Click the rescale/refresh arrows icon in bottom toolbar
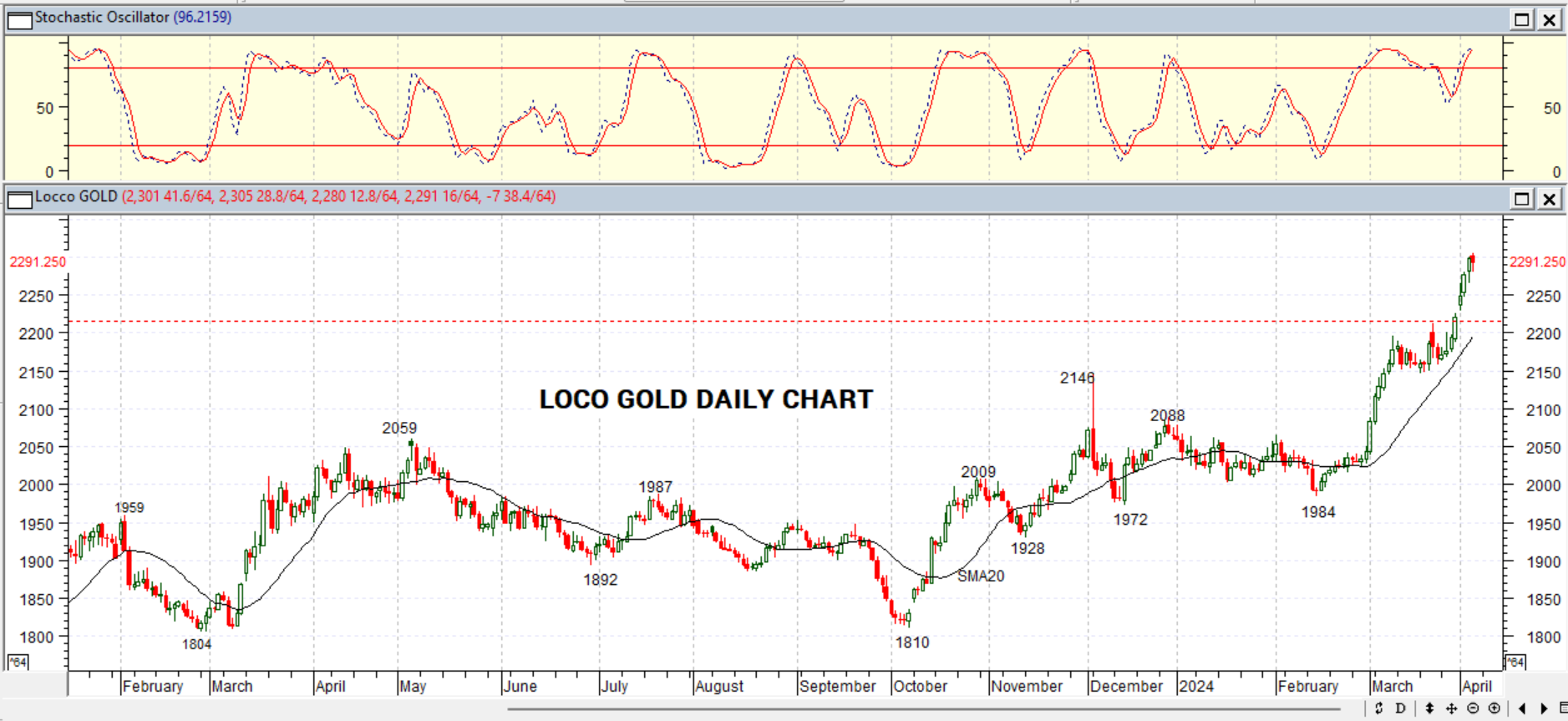Screen dimensions: 1568x721 pyautogui.click(x=1379, y=708)
